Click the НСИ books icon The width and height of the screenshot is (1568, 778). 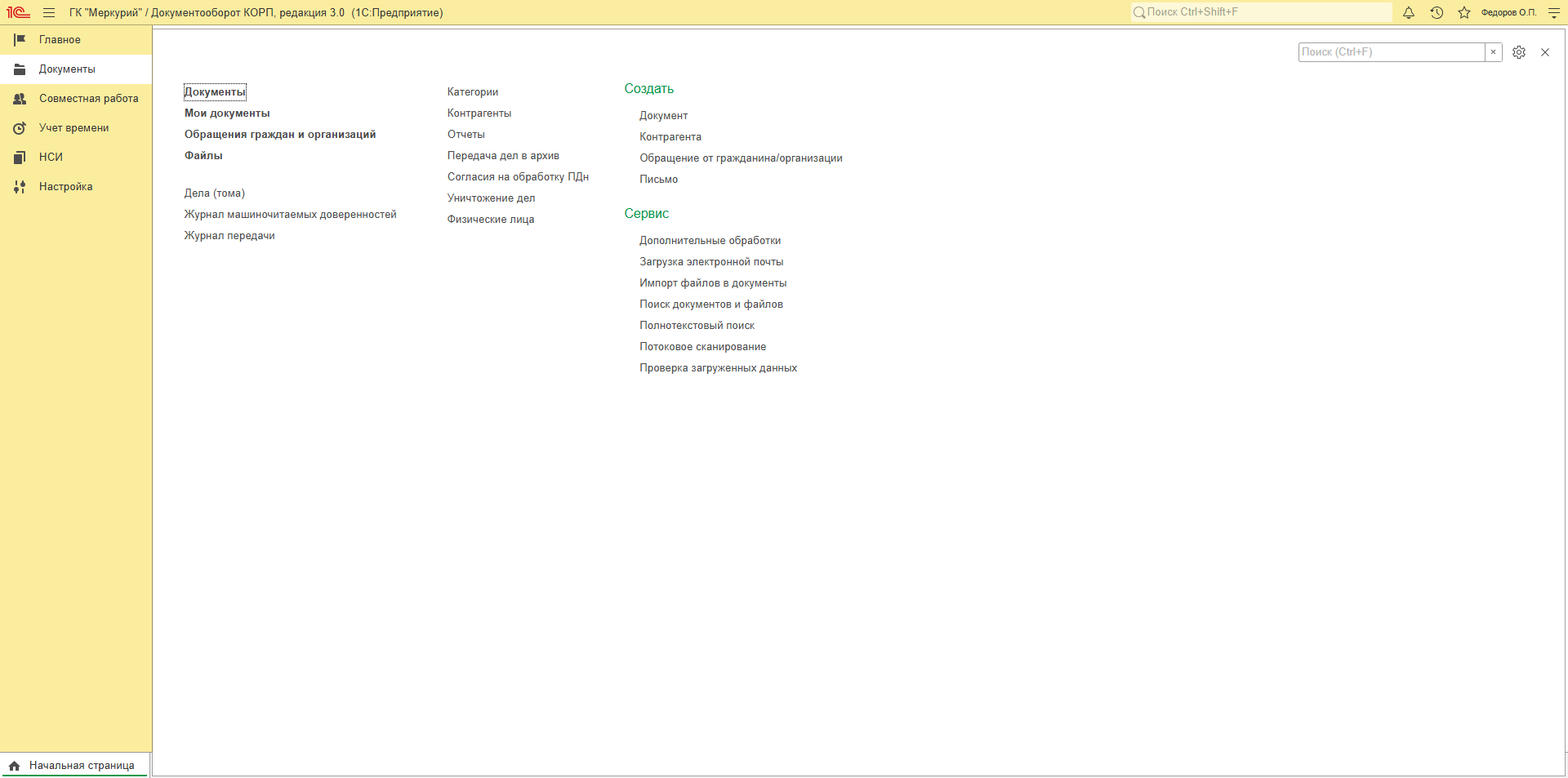coord(20,157)
